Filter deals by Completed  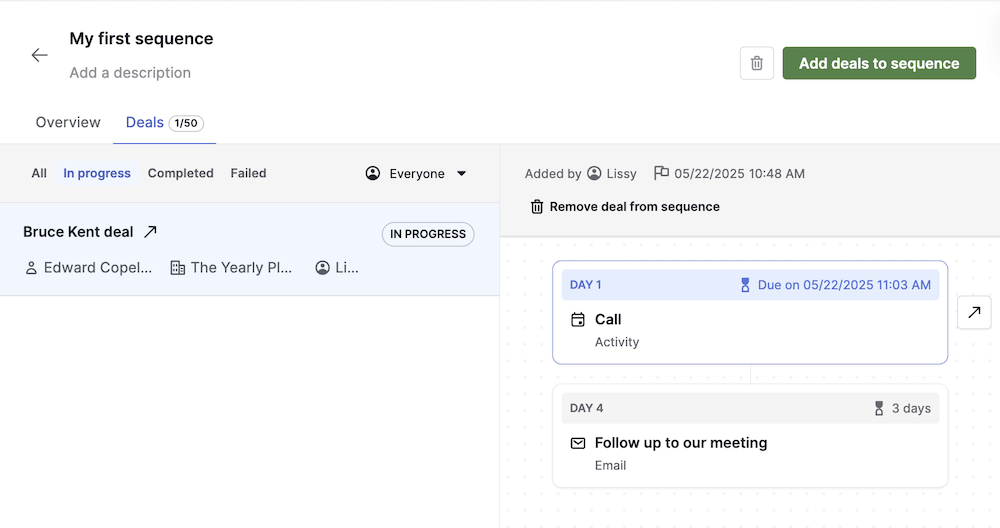pyautogui.click(x=181, y=173)
